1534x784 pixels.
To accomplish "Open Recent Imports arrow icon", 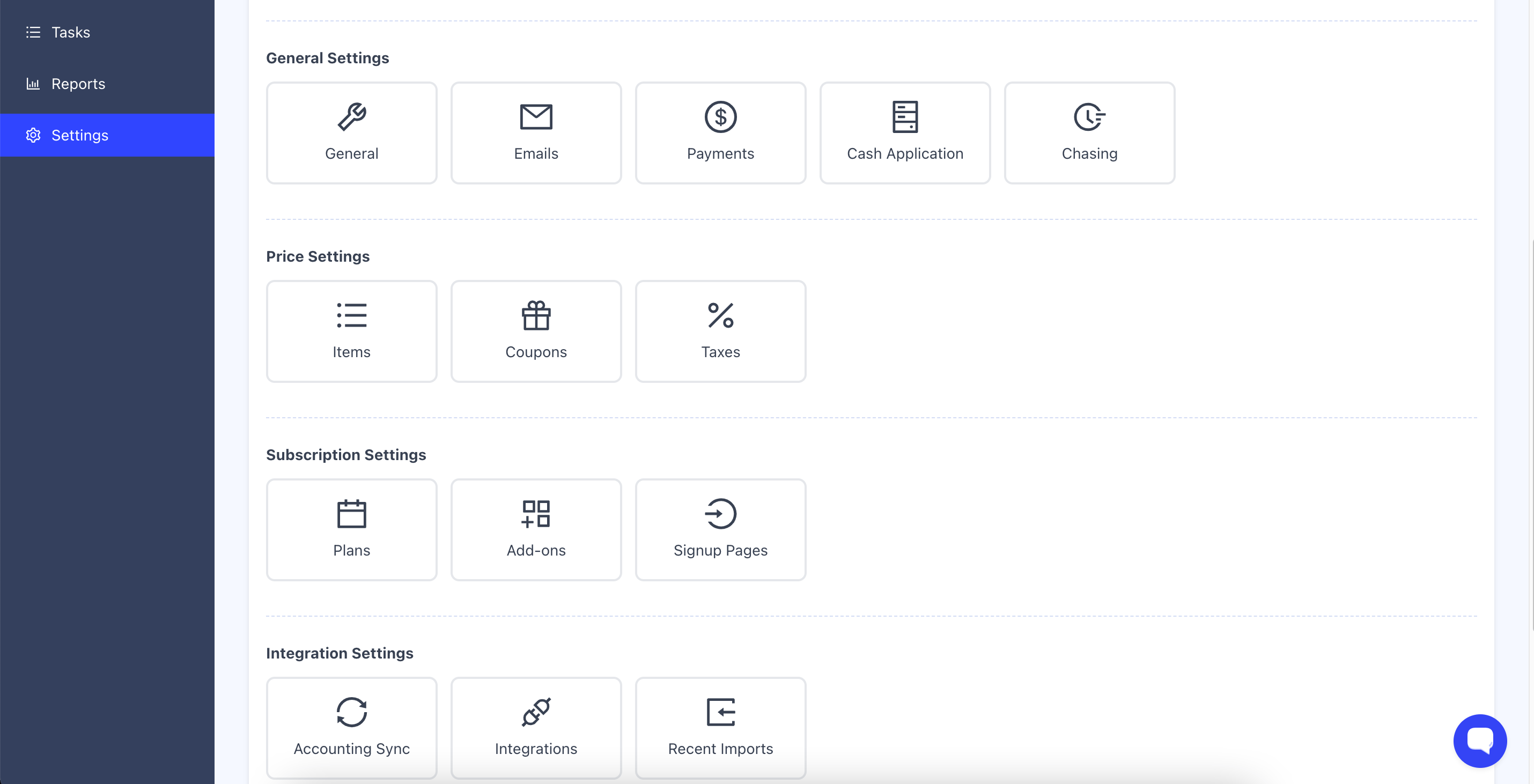I will click(720, 712).
